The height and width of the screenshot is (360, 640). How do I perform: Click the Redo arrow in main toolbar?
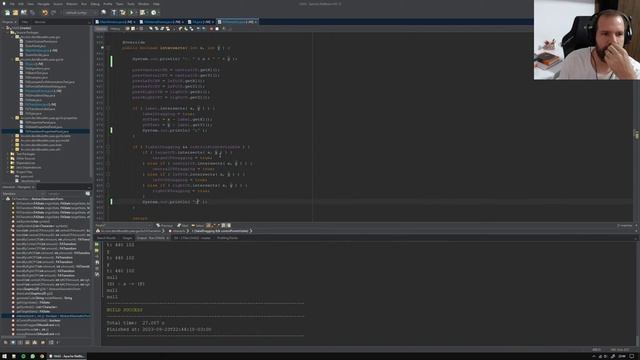(x=53, y=13)
